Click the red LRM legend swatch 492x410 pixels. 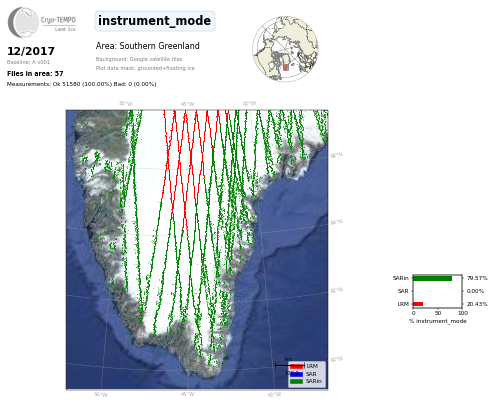click(296, 366)
